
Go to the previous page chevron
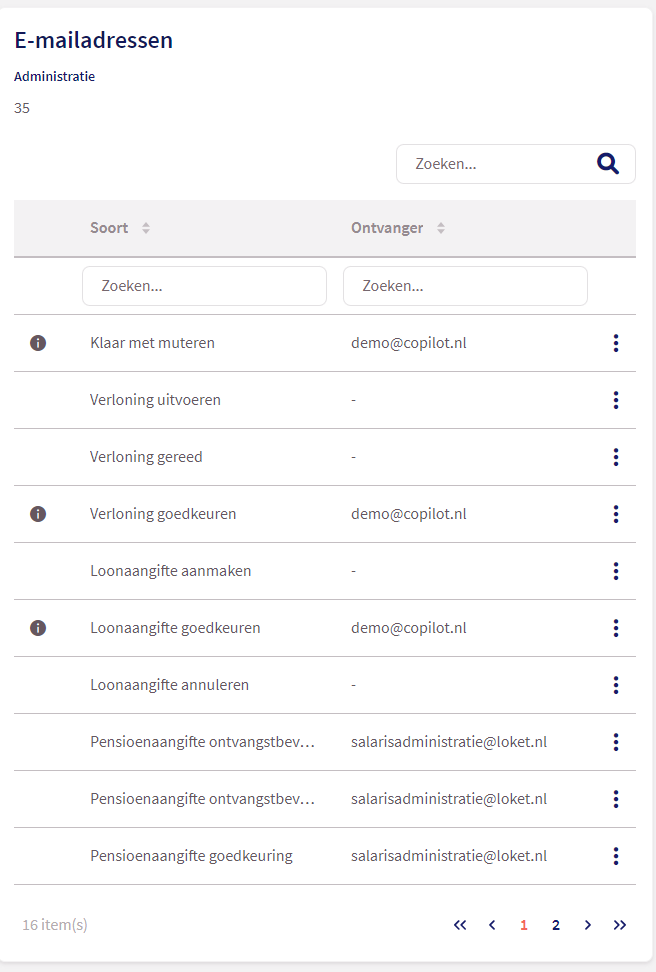(492, 925)
